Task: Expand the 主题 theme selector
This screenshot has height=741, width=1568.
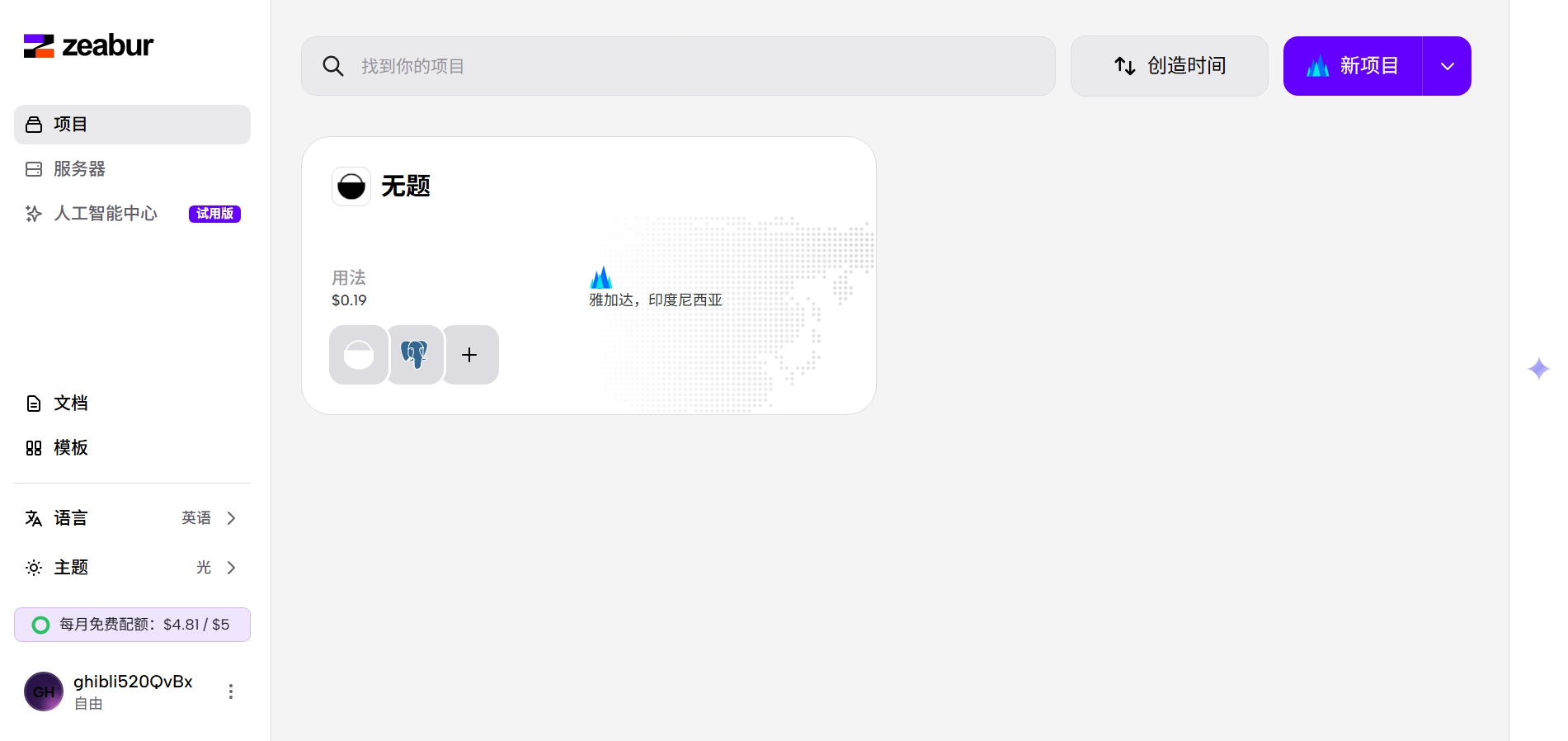Action: pyautogui.click(x=132, y=568)
